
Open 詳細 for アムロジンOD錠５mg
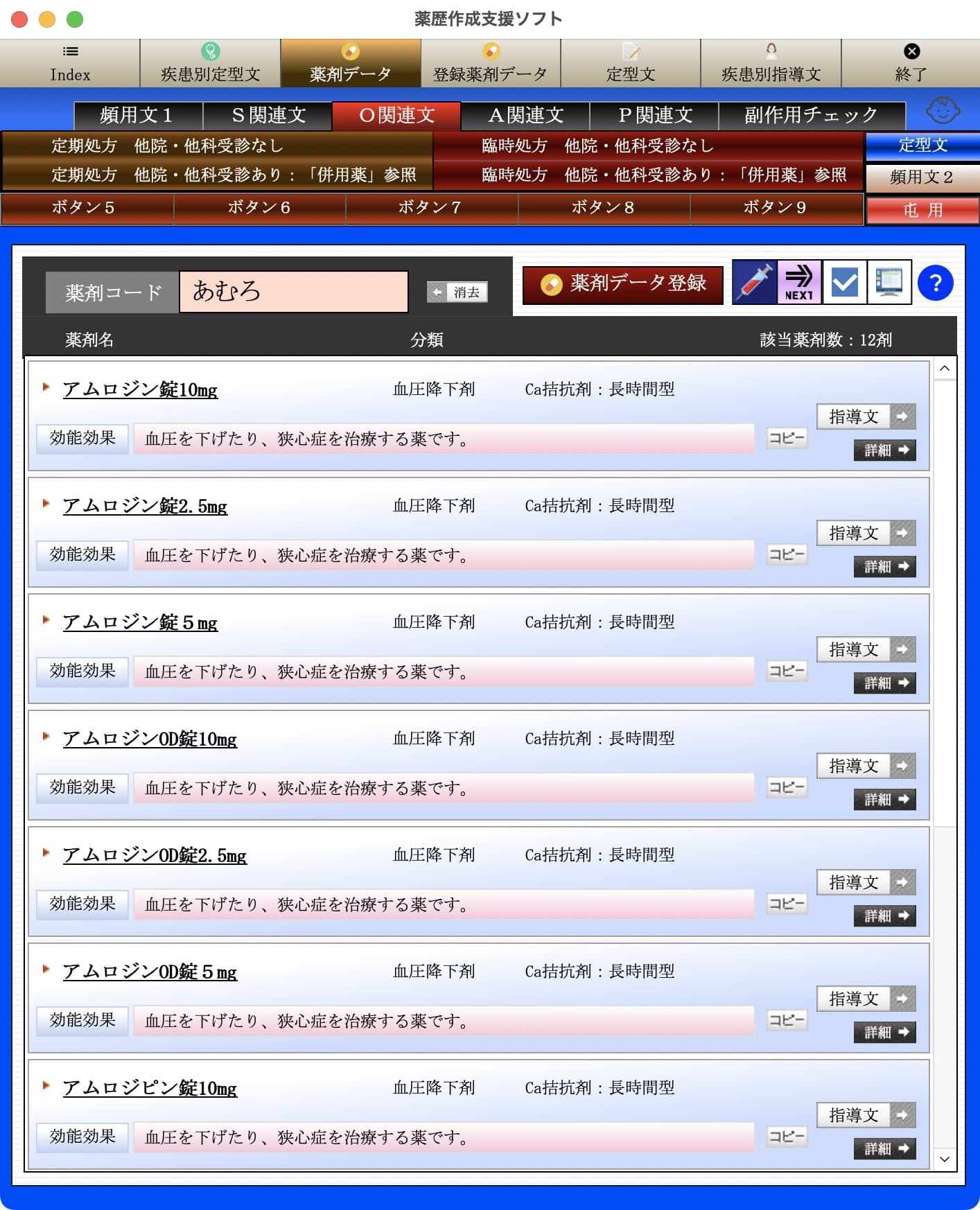885,1033
